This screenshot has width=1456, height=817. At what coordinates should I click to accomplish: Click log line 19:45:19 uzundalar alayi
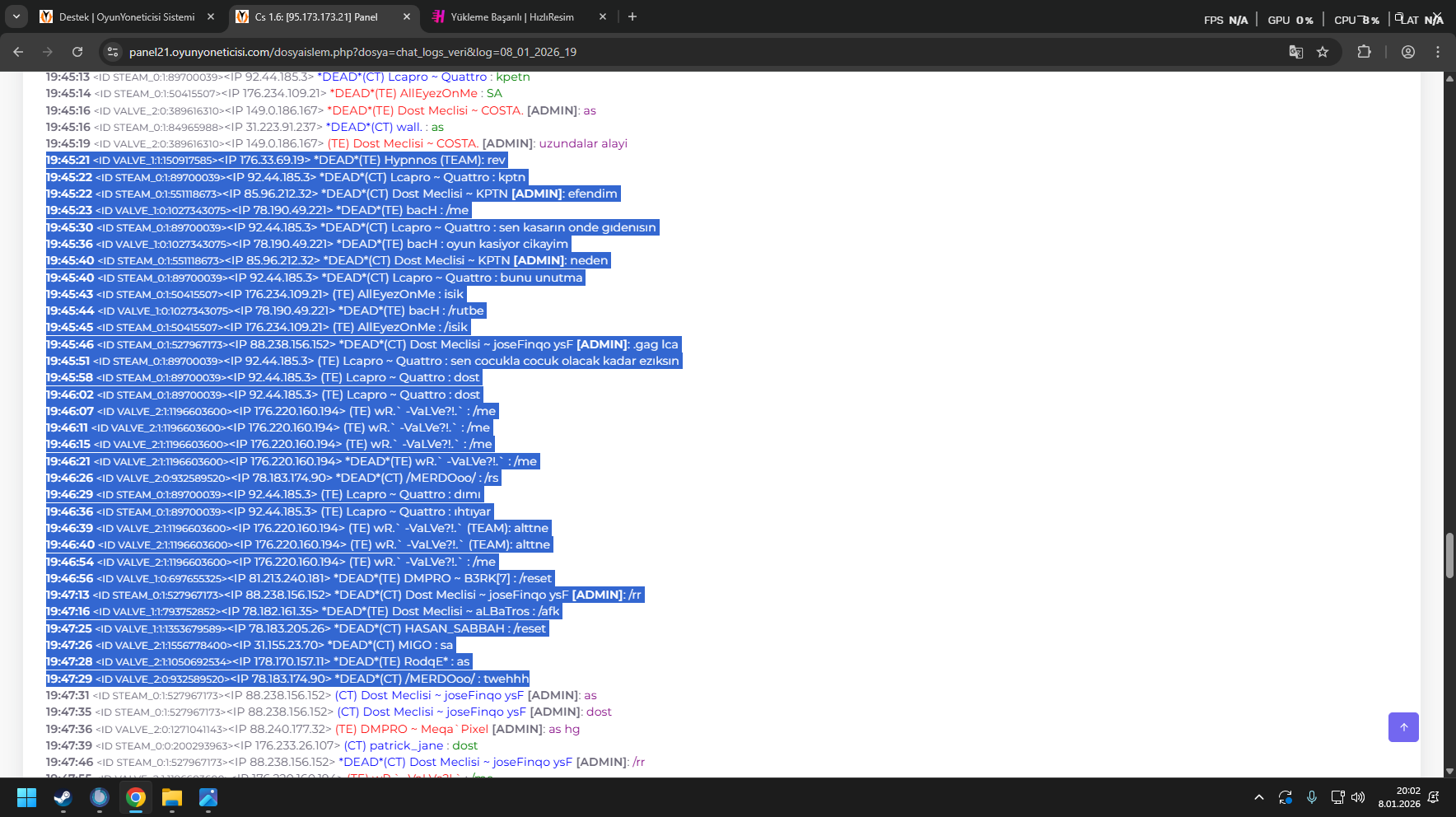(337, 143)
